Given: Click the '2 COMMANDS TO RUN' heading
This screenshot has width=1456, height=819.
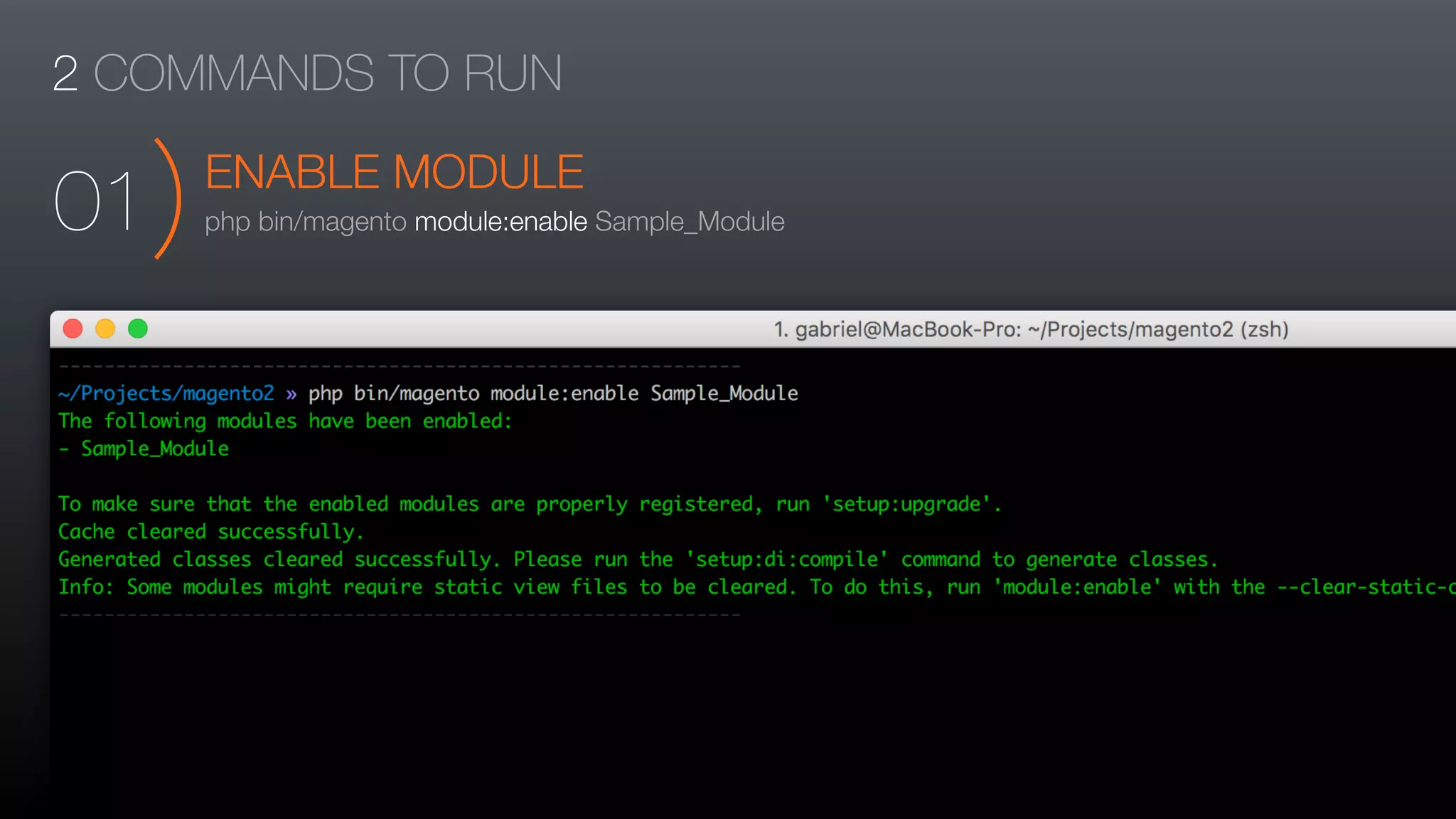Looking at the screenshot, I should 308,73.
